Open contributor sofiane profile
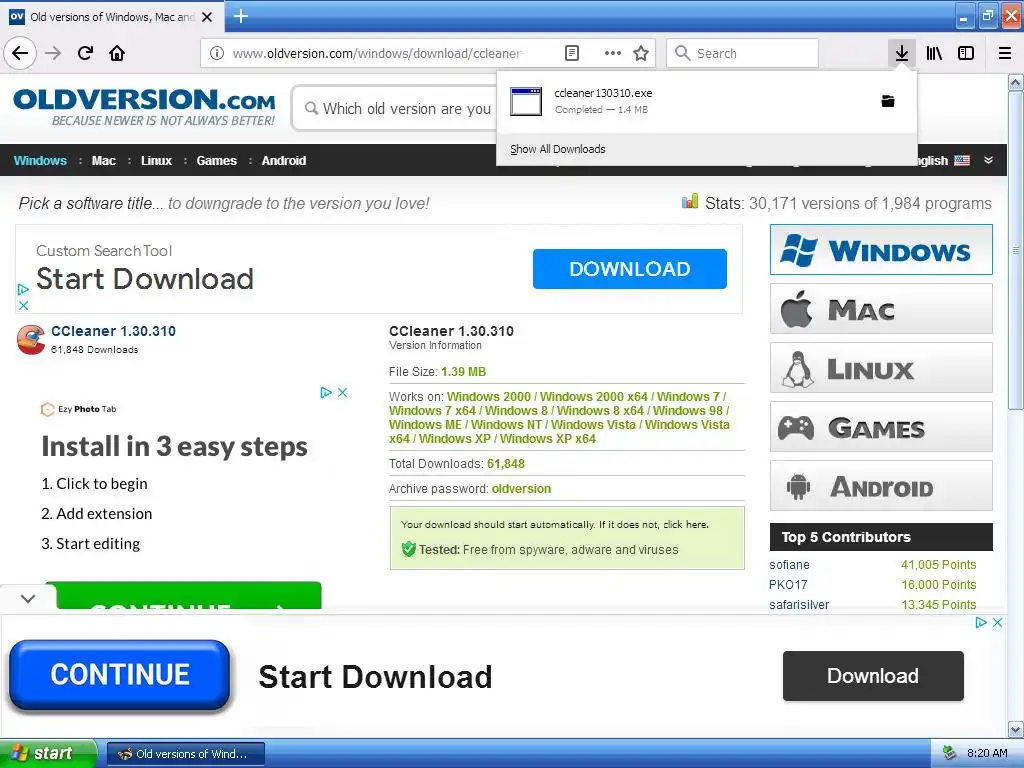Screen dimensions: 1024x768 [789, 565]
